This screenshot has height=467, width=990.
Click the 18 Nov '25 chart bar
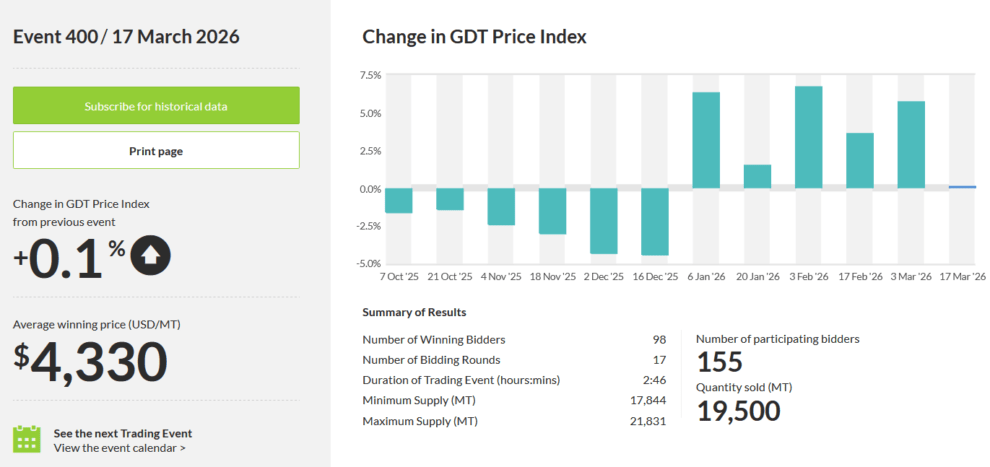(x=552, y=211)
